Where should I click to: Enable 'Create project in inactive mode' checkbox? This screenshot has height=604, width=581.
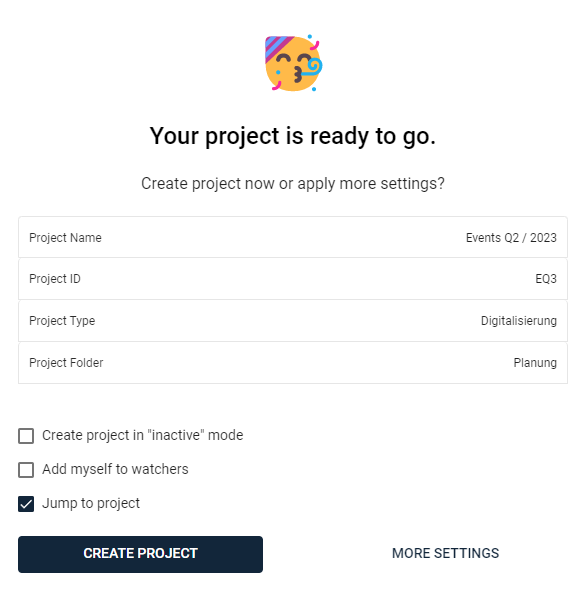click(26, 436)
